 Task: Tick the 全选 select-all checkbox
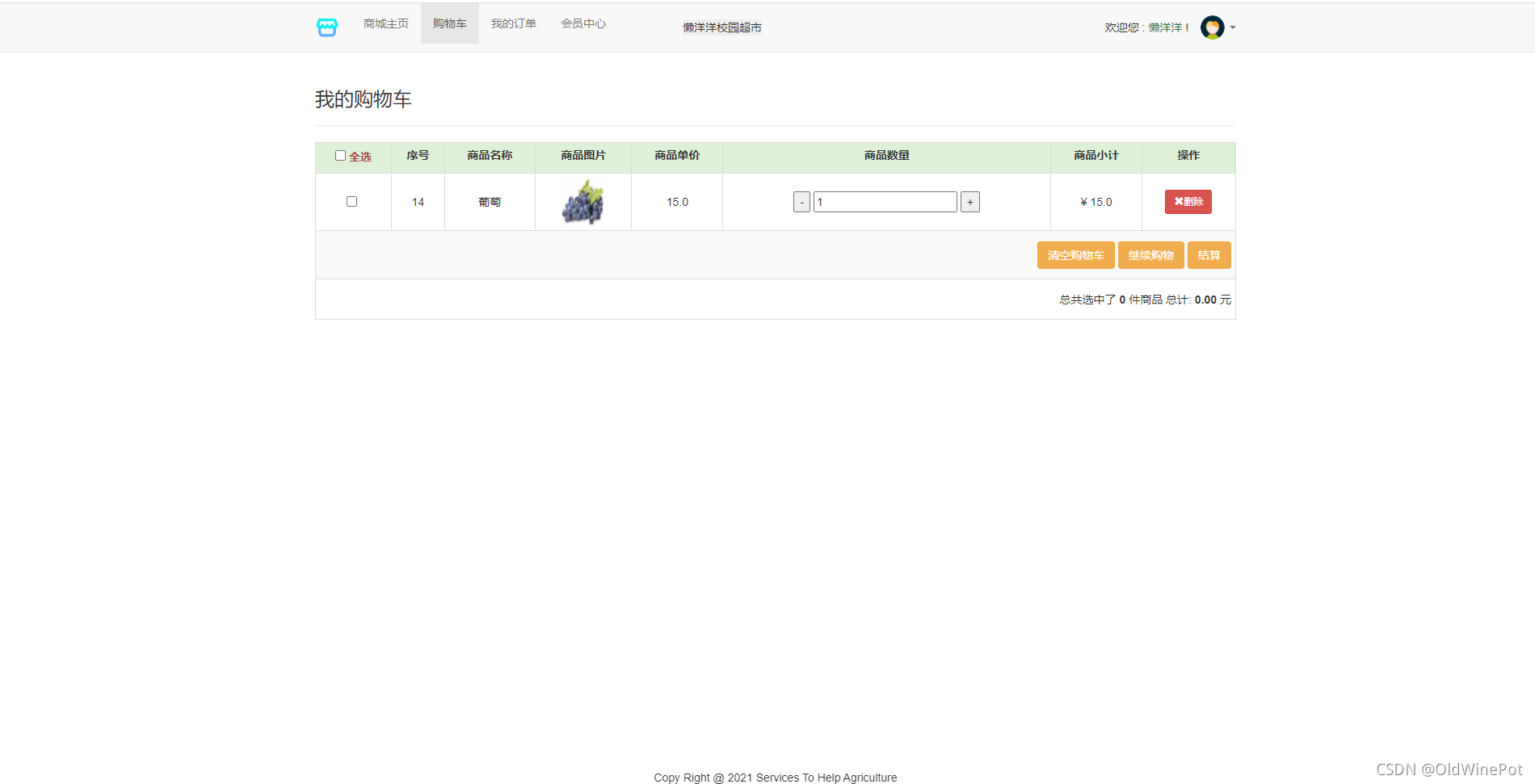(340, 156)
